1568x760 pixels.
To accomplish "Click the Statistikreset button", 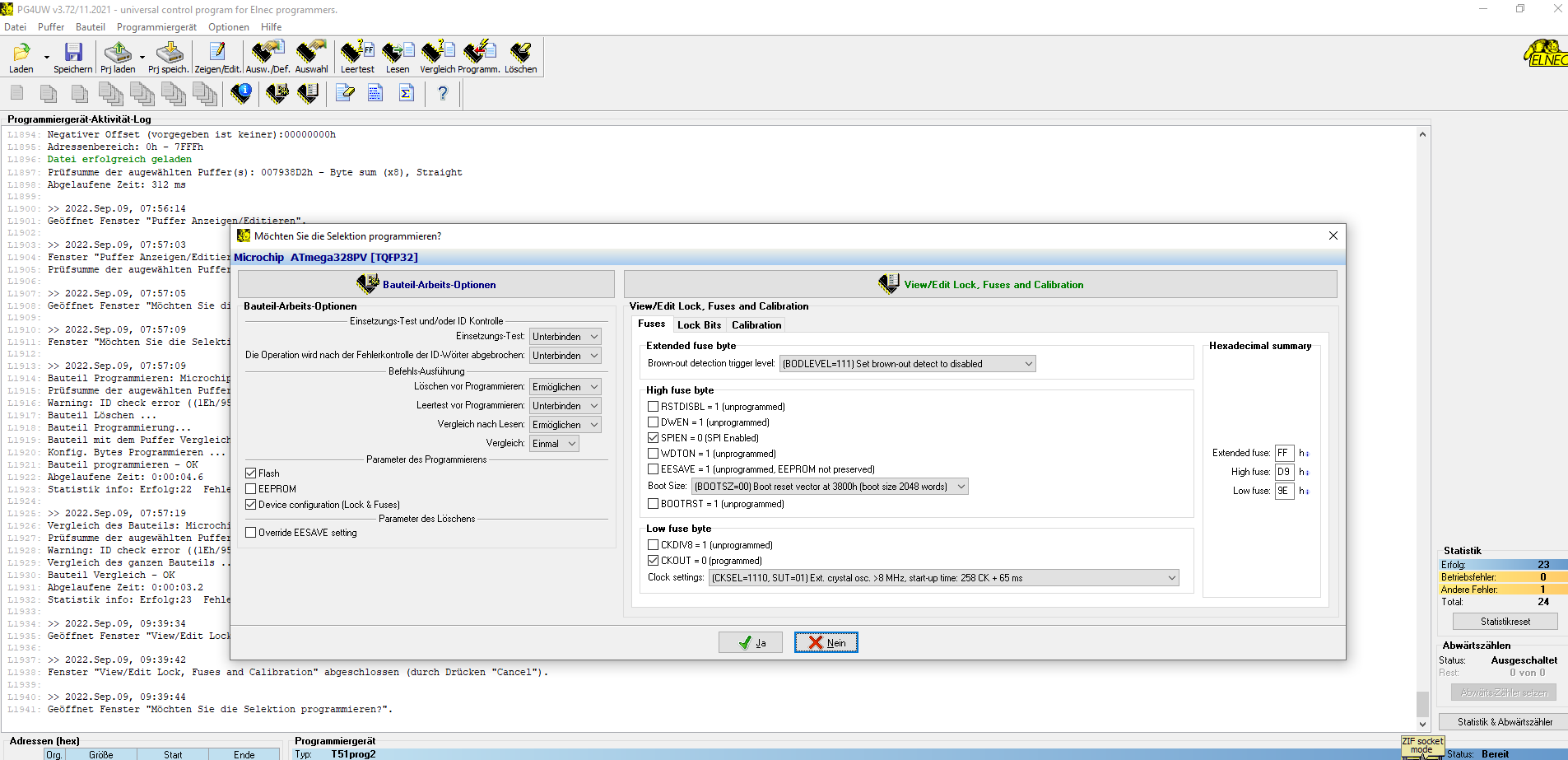I will pos(1505,622).
